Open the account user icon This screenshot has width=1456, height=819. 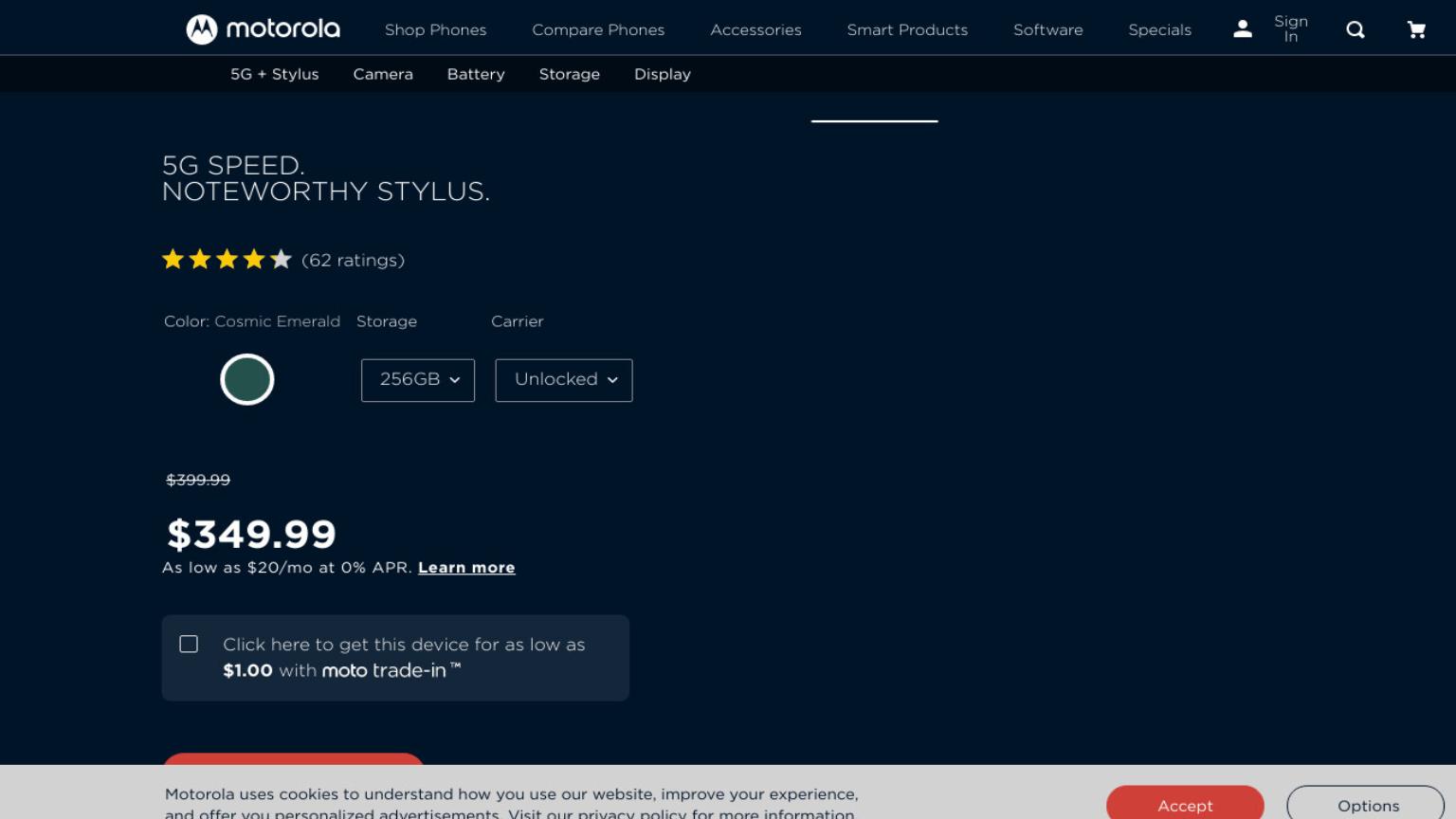[1242, 29]
